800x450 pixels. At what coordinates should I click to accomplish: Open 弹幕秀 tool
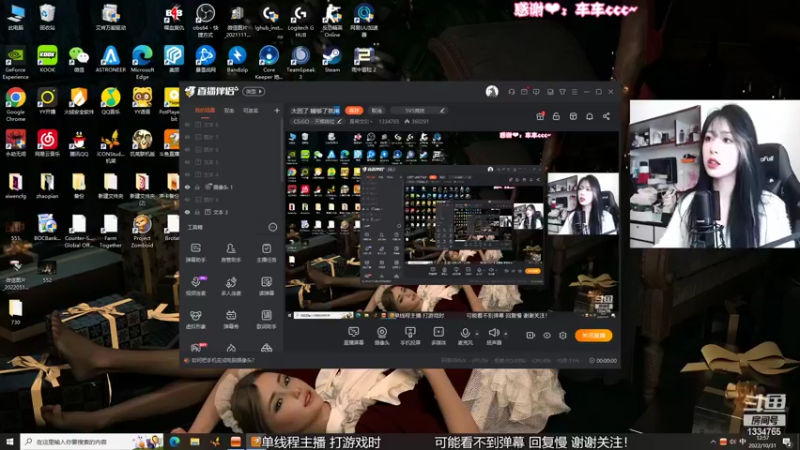click(x=231, y=319)
